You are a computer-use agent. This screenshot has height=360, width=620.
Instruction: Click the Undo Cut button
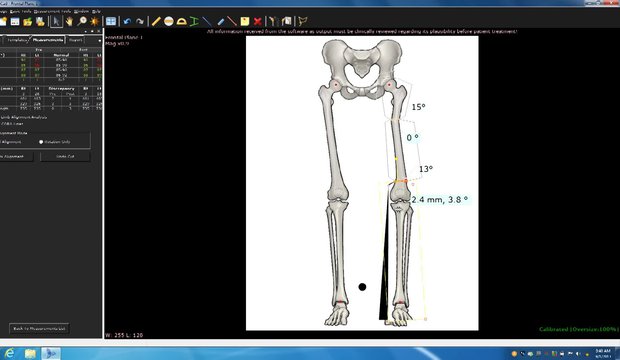(x=65, y=157)
